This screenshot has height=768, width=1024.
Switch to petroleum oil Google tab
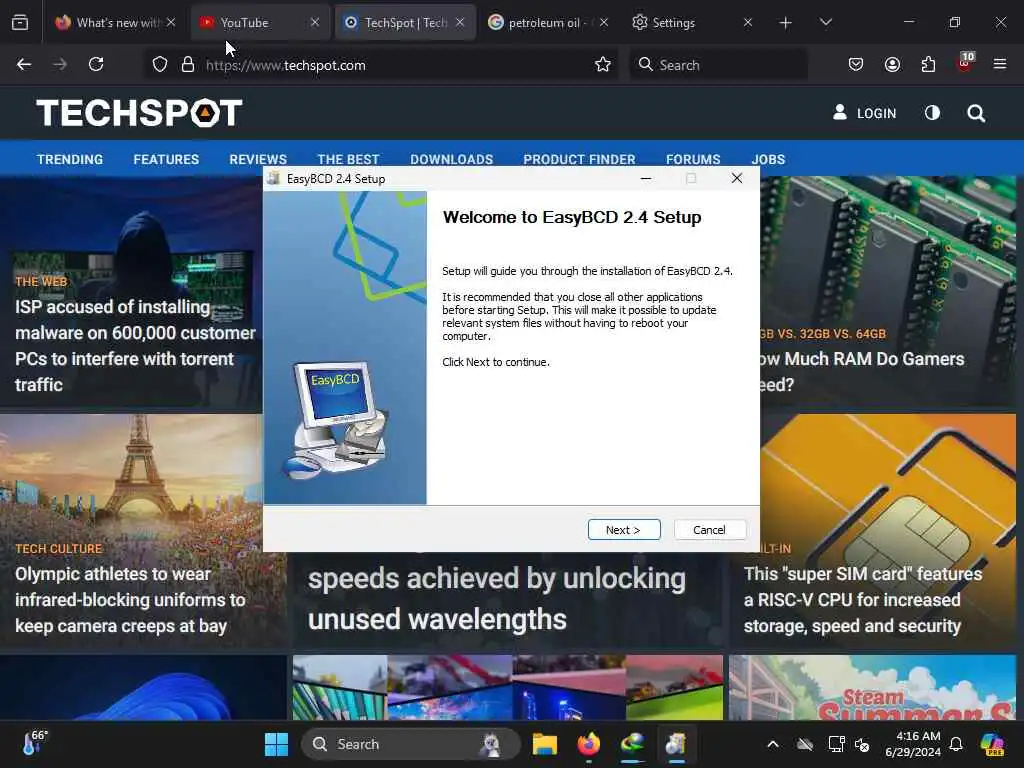547,23
